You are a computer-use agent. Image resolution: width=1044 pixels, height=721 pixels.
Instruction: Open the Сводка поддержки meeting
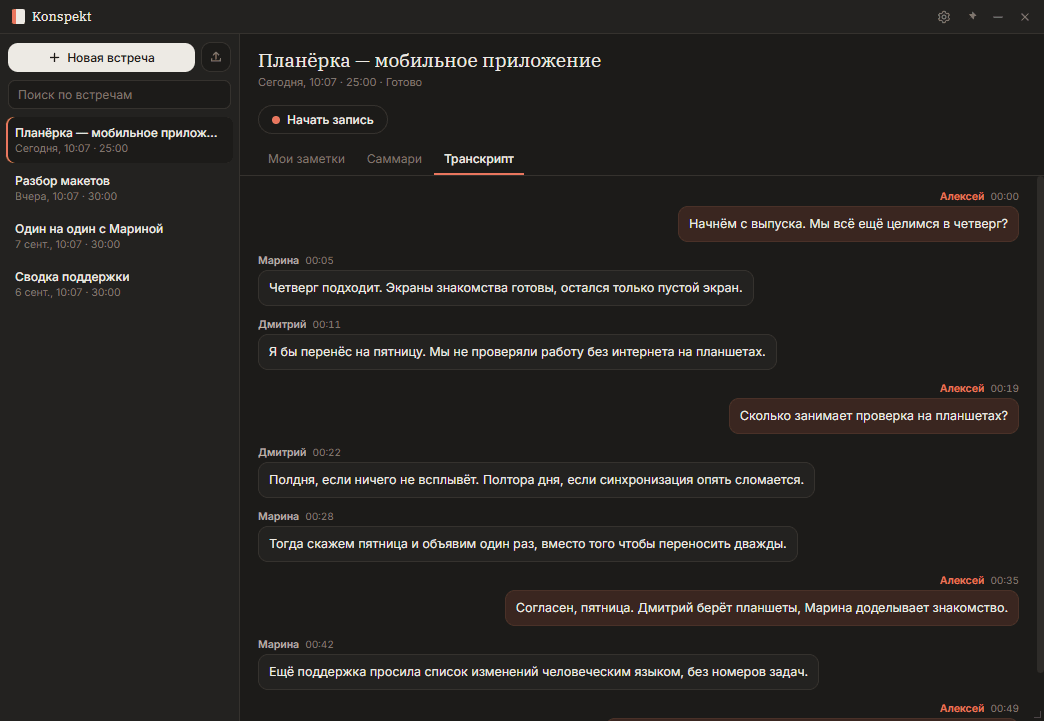120,284
